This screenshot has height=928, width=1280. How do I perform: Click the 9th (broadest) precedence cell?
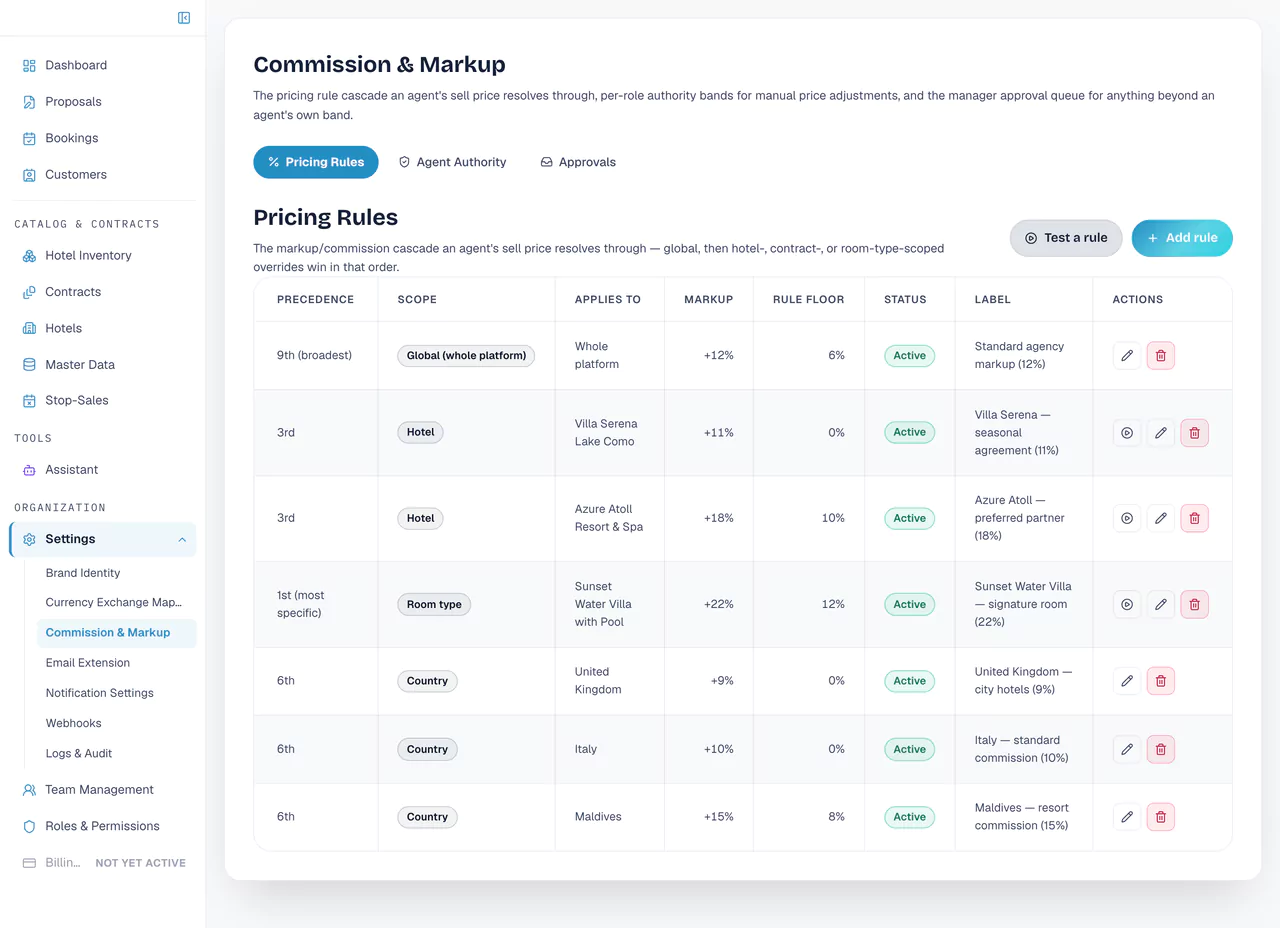coord(314,355)
